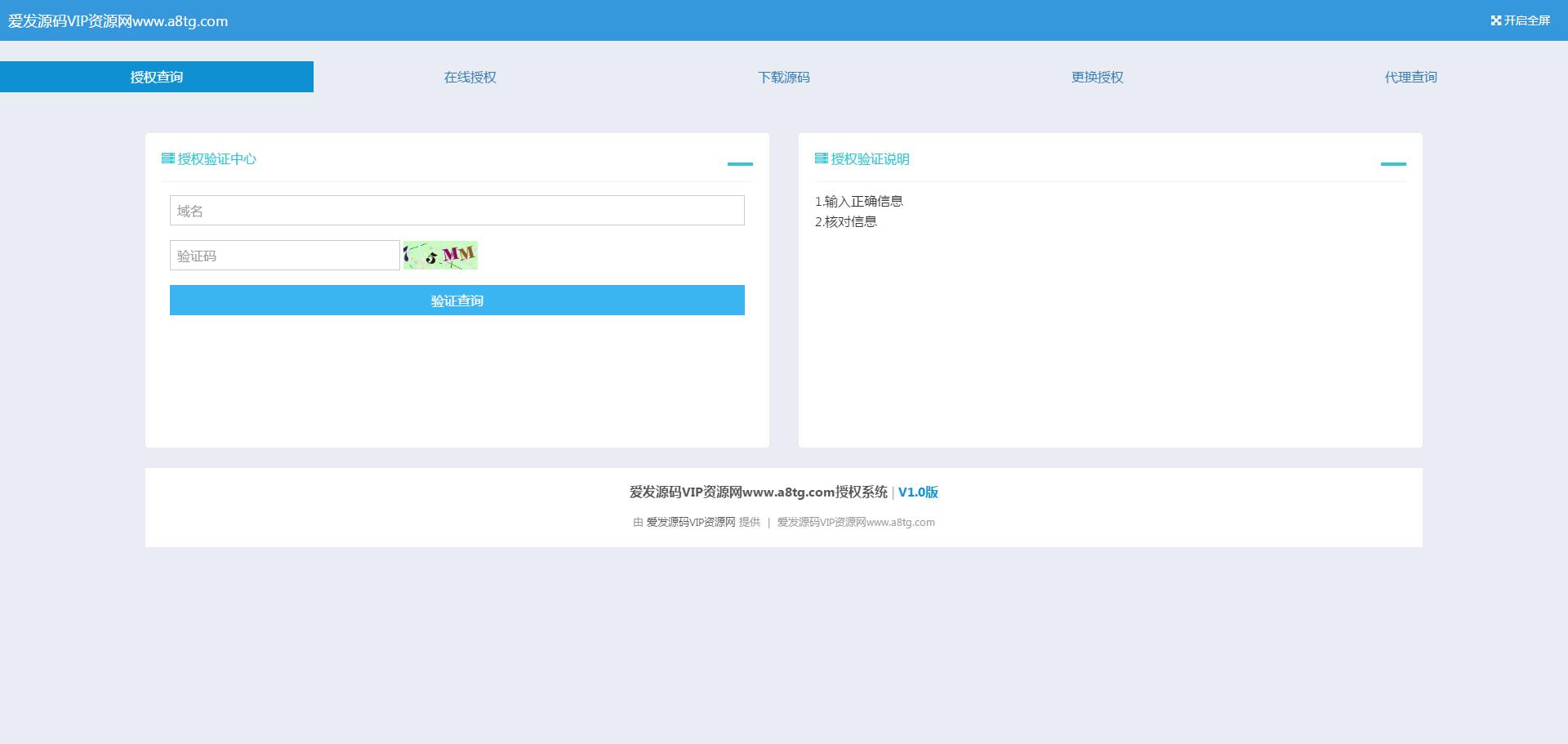Click the 开启全屏 fullscreen icon

[1495, 20]
